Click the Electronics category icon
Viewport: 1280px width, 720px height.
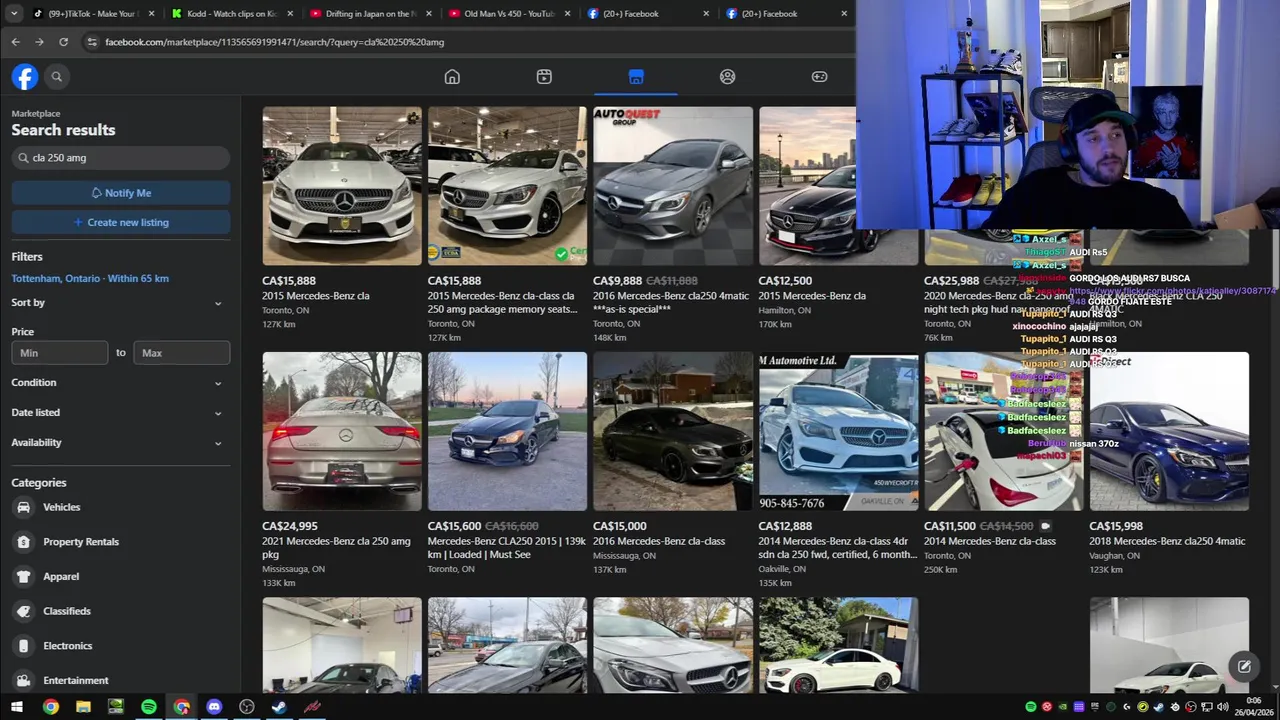[x=23, y=646]
